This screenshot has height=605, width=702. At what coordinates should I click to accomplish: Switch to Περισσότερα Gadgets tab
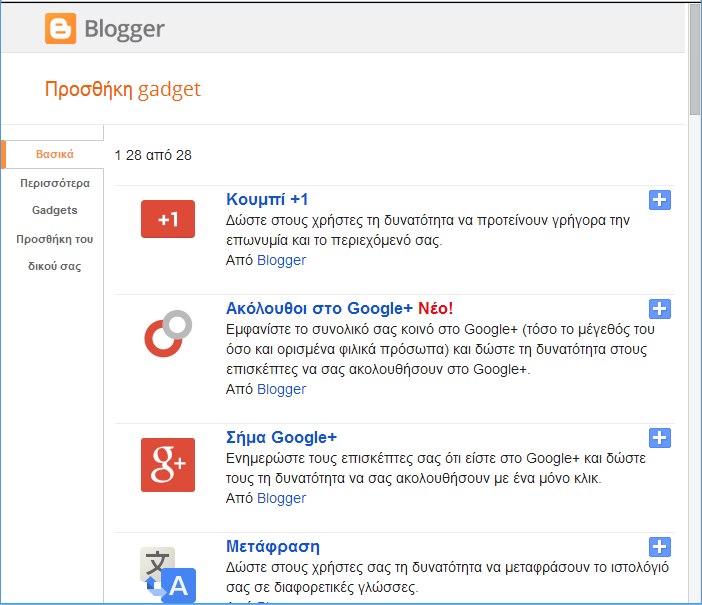[x=55, y=197]
